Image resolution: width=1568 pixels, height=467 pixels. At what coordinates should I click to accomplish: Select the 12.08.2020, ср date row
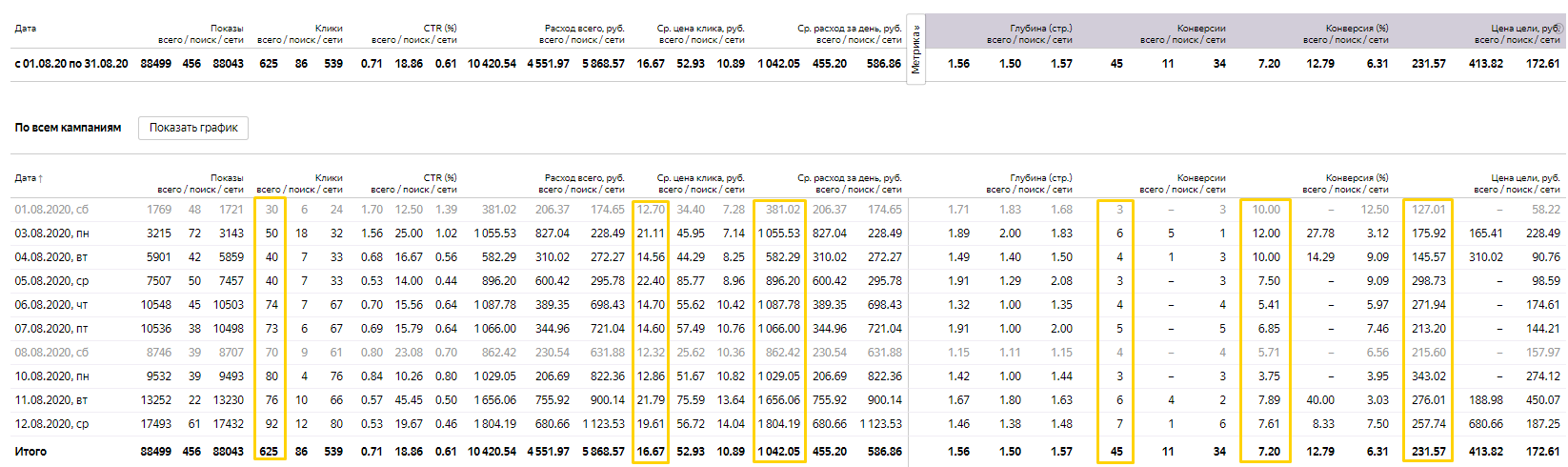(x=51, y=424)
